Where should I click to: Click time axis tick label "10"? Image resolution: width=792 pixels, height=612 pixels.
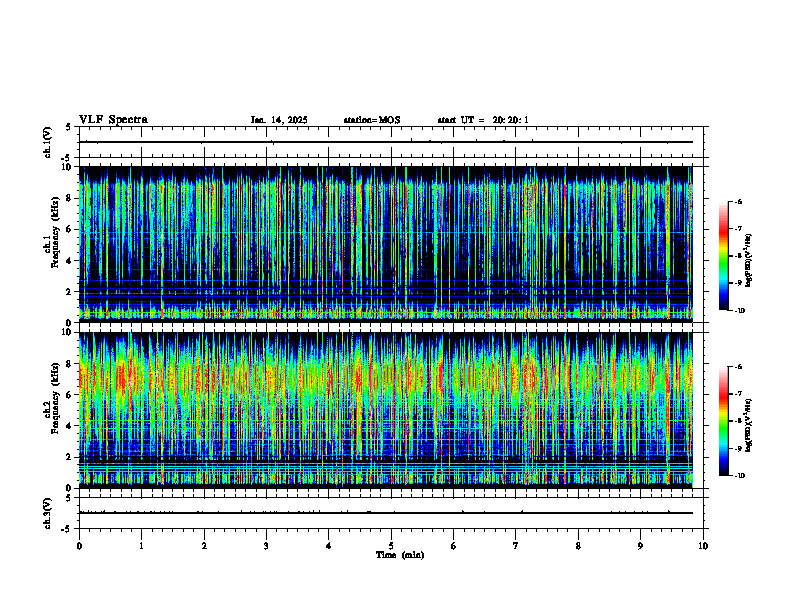pyautogui.click(x=703, y=546)
